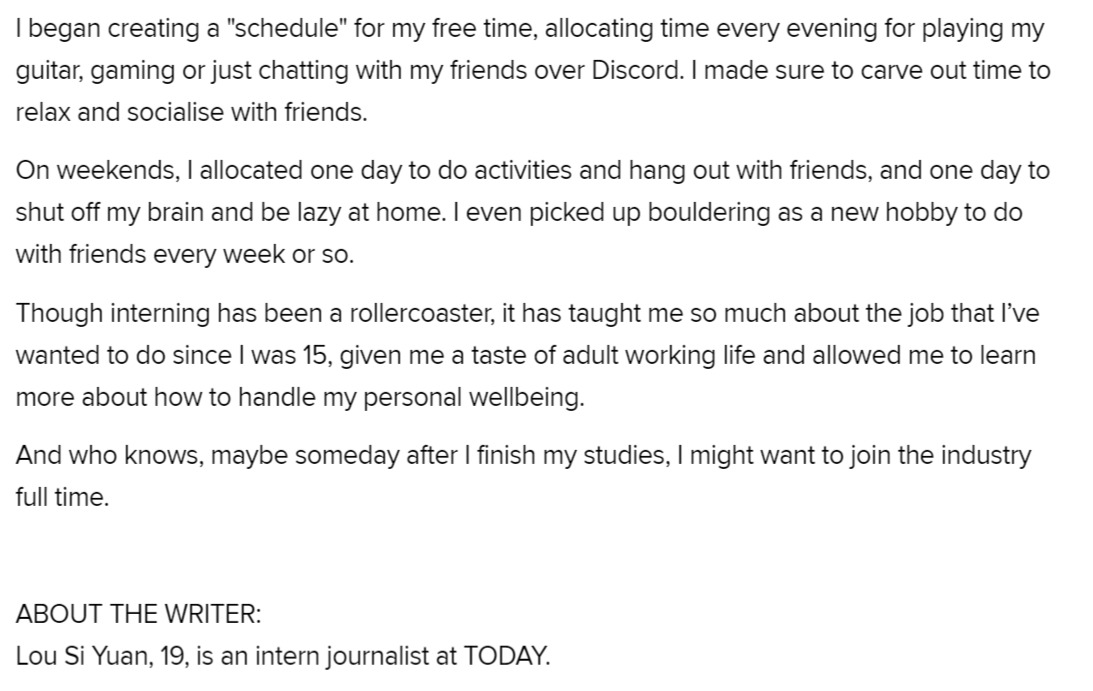
Task: Click the ABOUT THE WRITER heading
Action: [138, 614]
